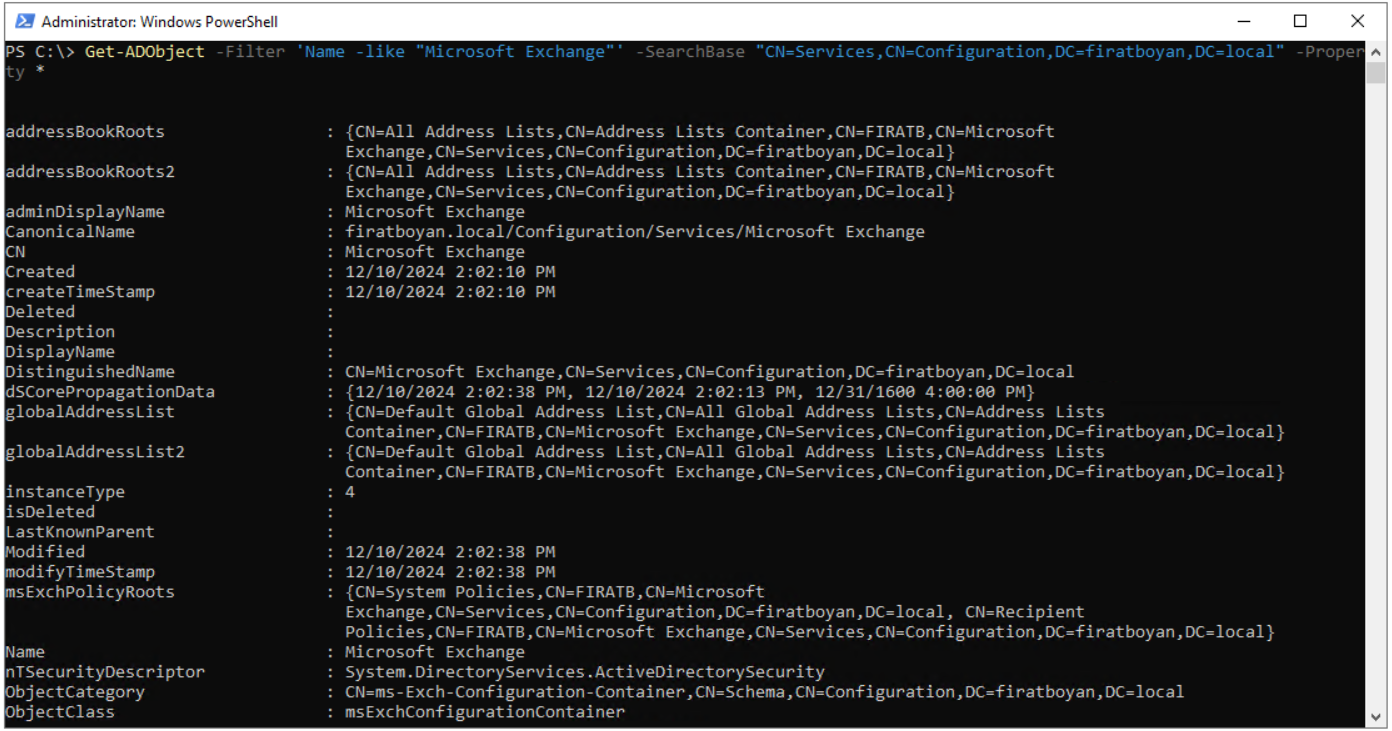The image size is (1392, 731).
Task: Close the PowerShell window
Action: (1357, 21)
